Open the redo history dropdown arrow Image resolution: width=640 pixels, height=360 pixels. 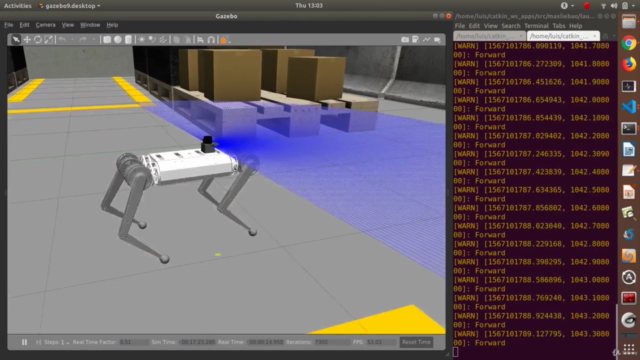(93, 40)
